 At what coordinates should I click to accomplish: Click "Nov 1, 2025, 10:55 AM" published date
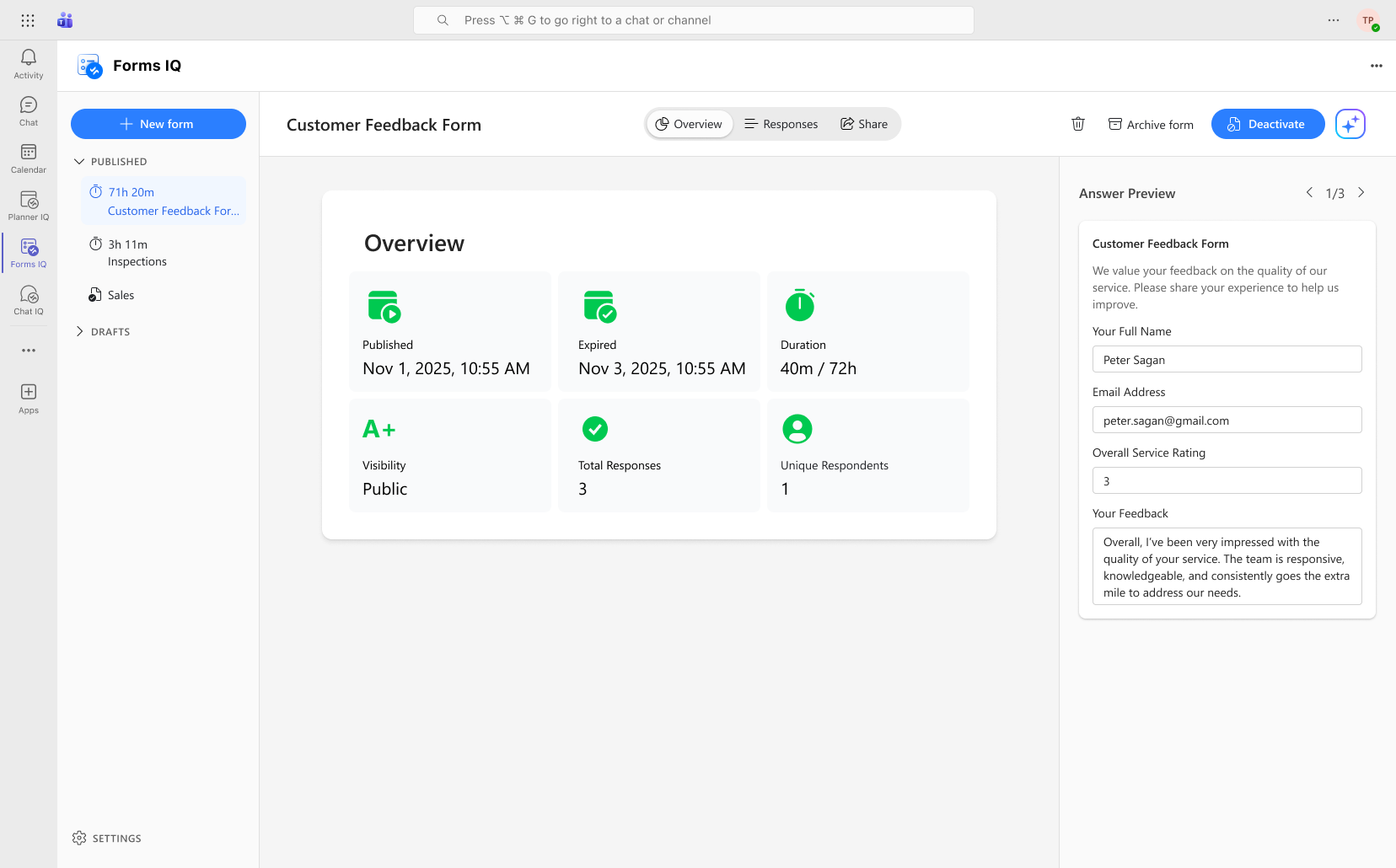tap(446, 368)
